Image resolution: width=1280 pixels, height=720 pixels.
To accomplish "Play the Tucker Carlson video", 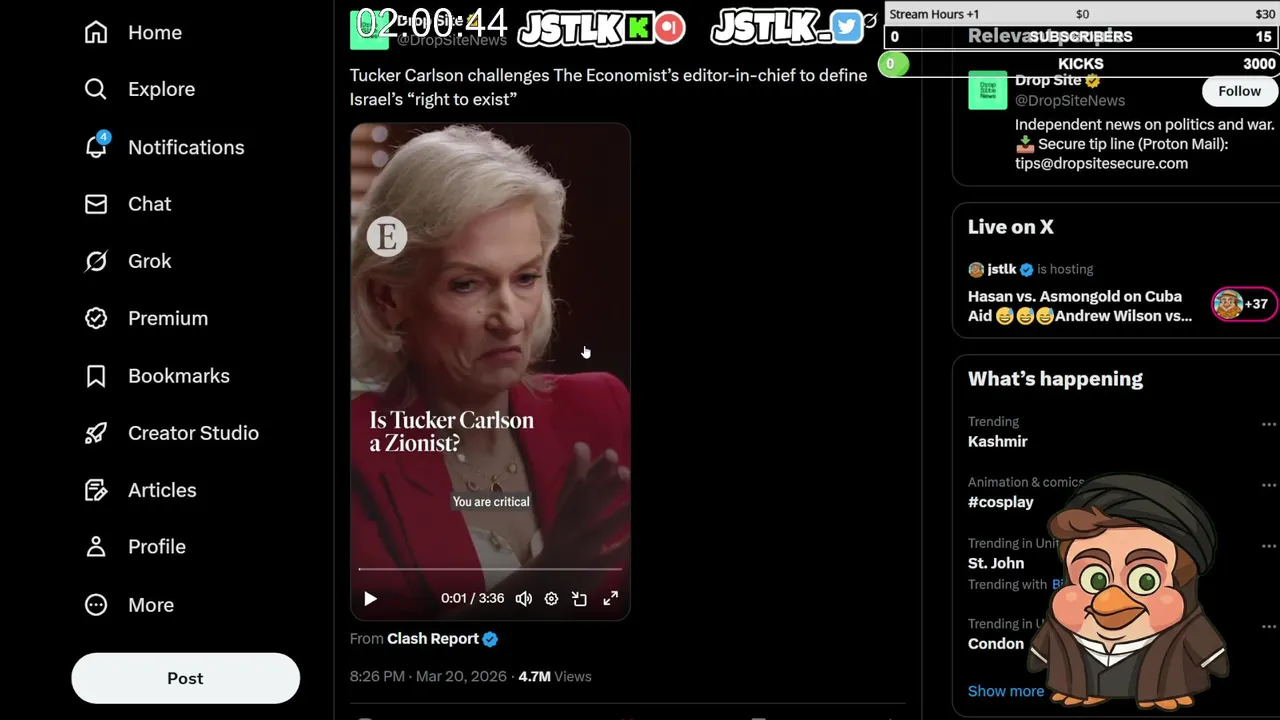I will (x=370, y=599).
